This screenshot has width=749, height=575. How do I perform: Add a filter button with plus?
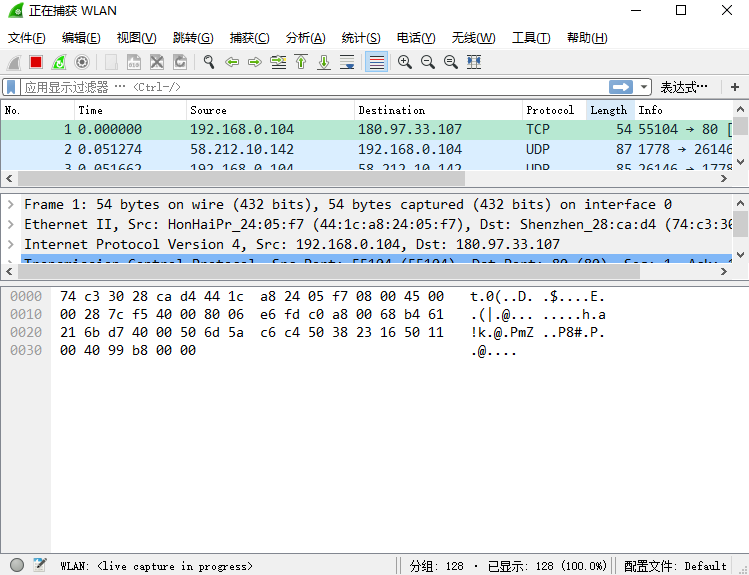pos(735,87)
